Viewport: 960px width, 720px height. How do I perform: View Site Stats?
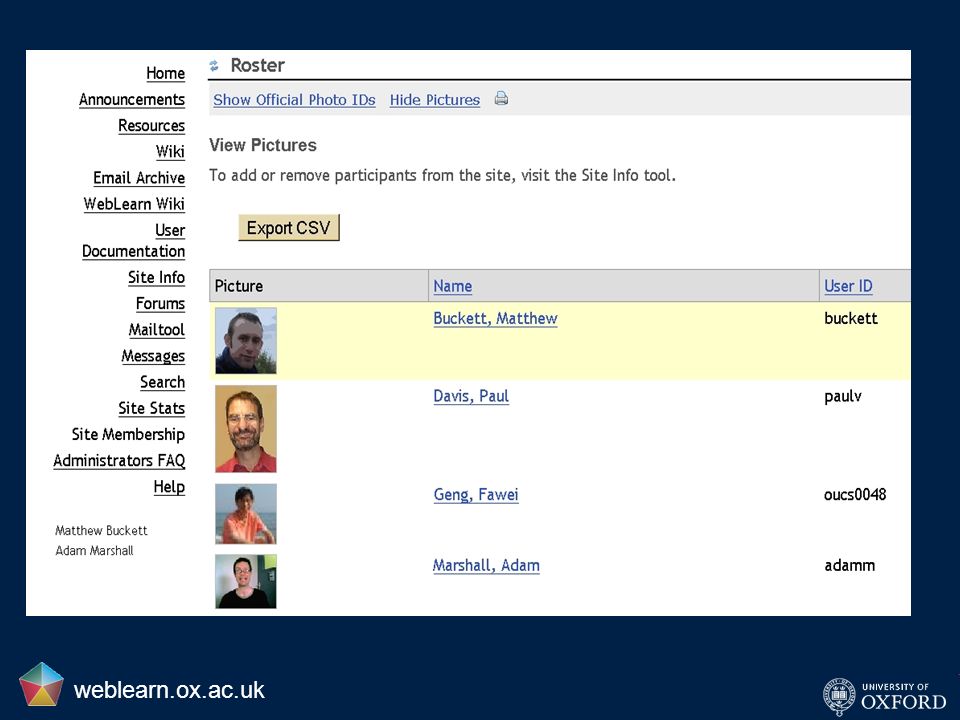click(151, 408)
